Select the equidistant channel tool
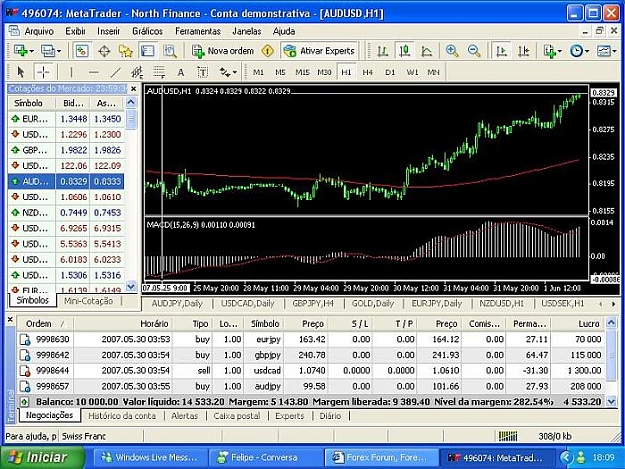 click(x=138, y=72)
